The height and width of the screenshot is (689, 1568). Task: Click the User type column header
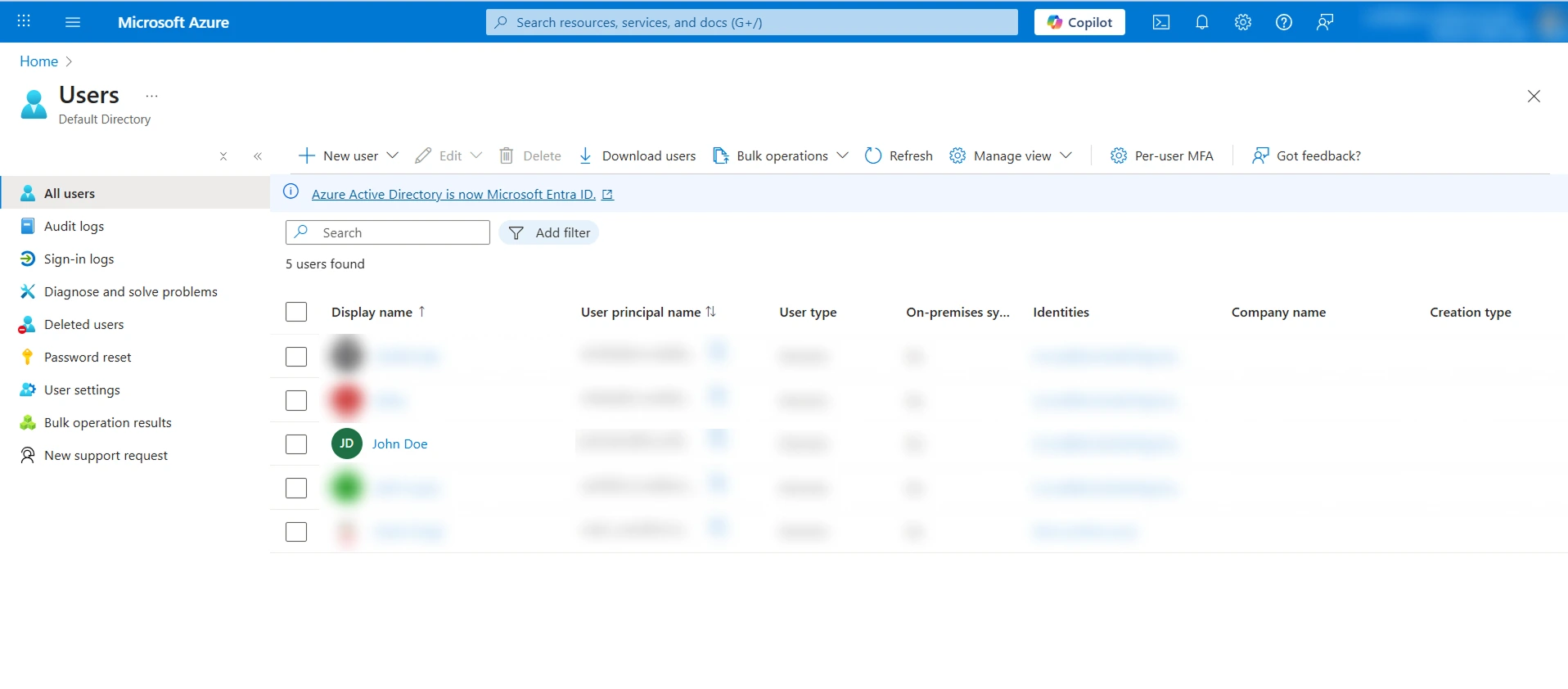pos(808,312)
